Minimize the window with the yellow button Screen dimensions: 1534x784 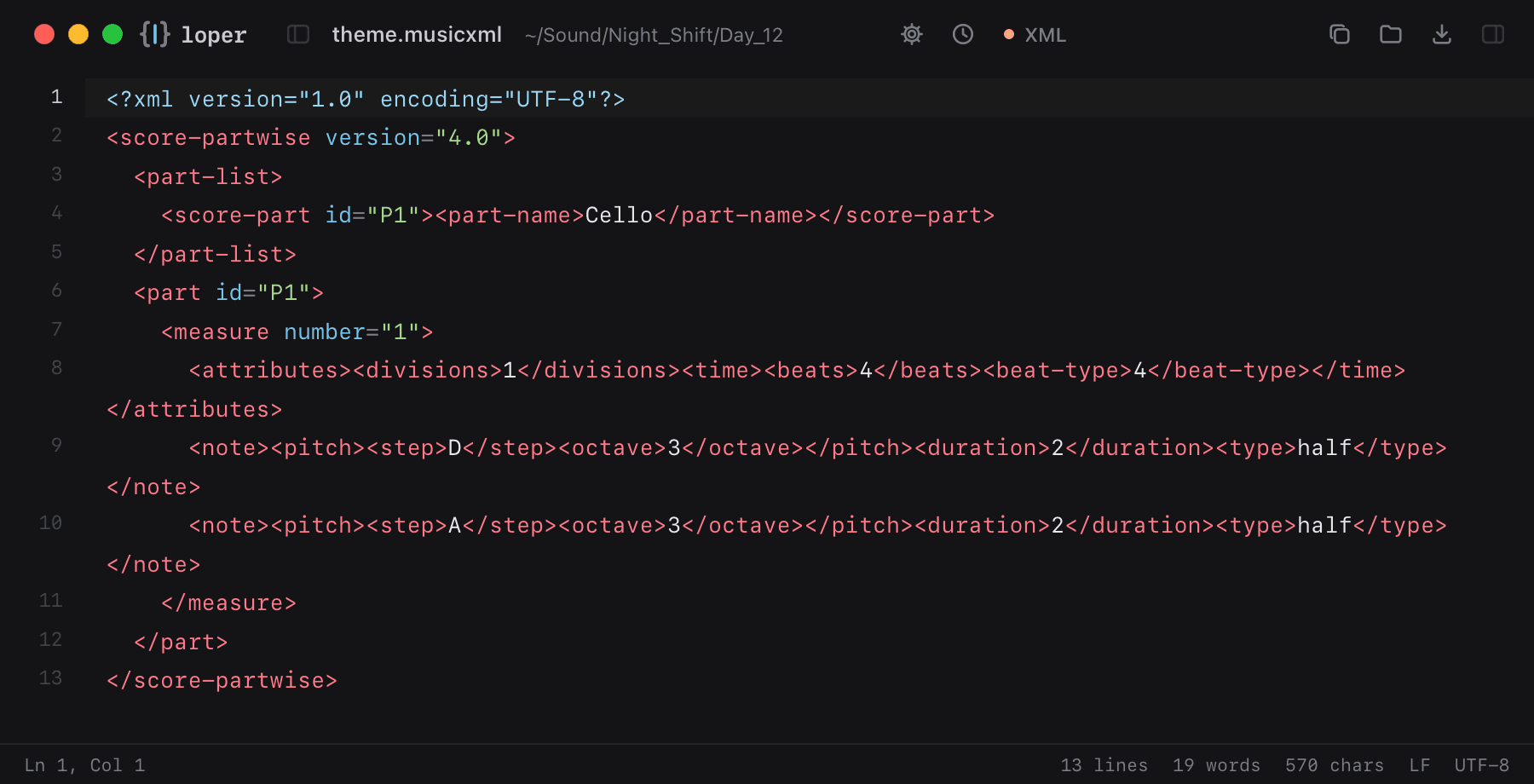click(x=78, y=34)
